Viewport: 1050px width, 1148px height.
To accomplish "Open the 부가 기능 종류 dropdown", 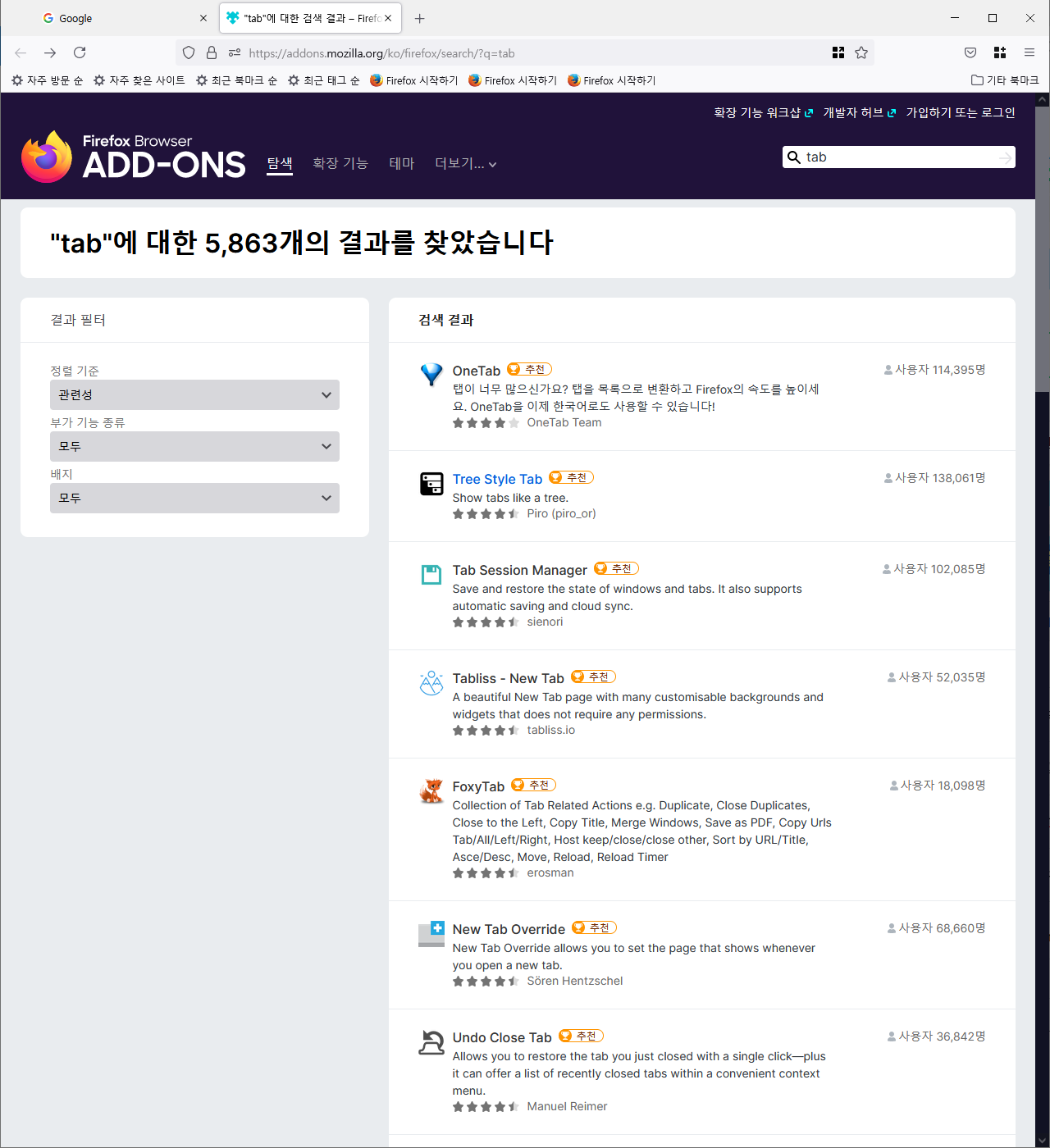I will point(194,447).
